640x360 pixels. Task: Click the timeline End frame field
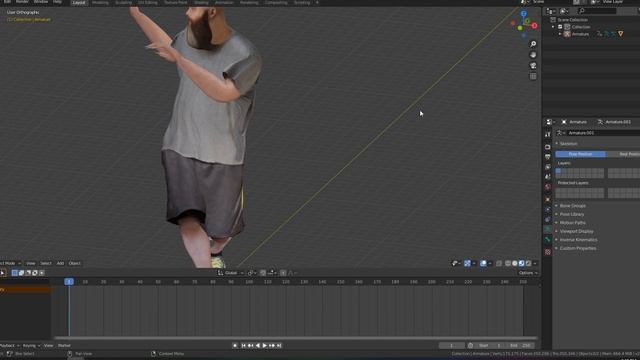pos(521,346)
